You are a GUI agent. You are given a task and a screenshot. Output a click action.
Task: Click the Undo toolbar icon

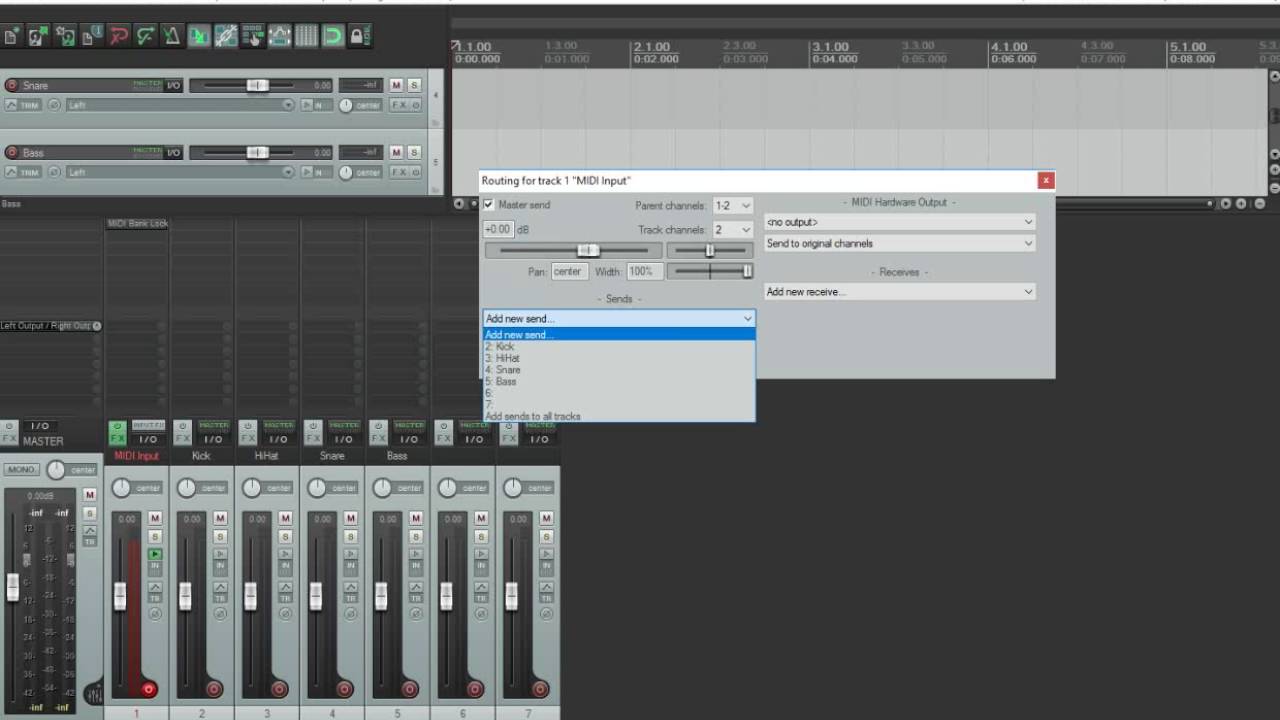click(x=119, y=37)
